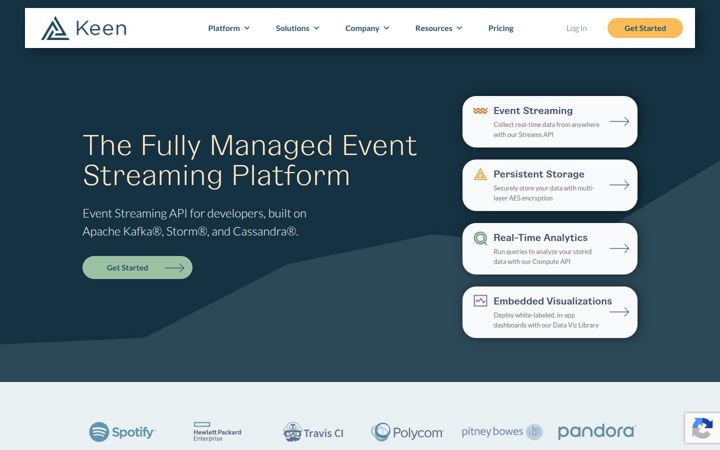This screenshot has width=720, height=450.
Task: Click "Securely store your data" description
Action: (x=544, y=193)
